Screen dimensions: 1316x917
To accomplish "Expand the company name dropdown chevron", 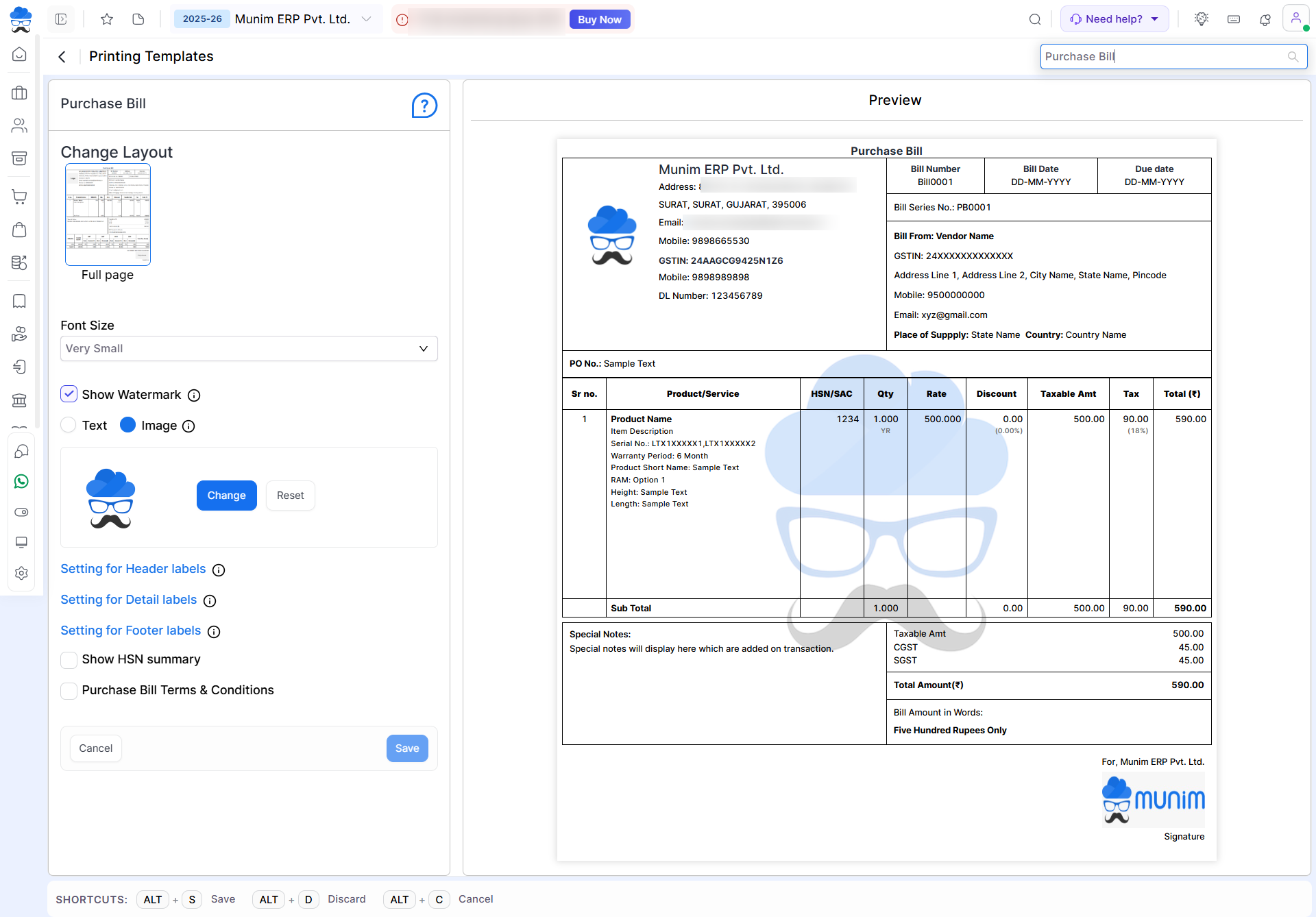I will (366, 19).
